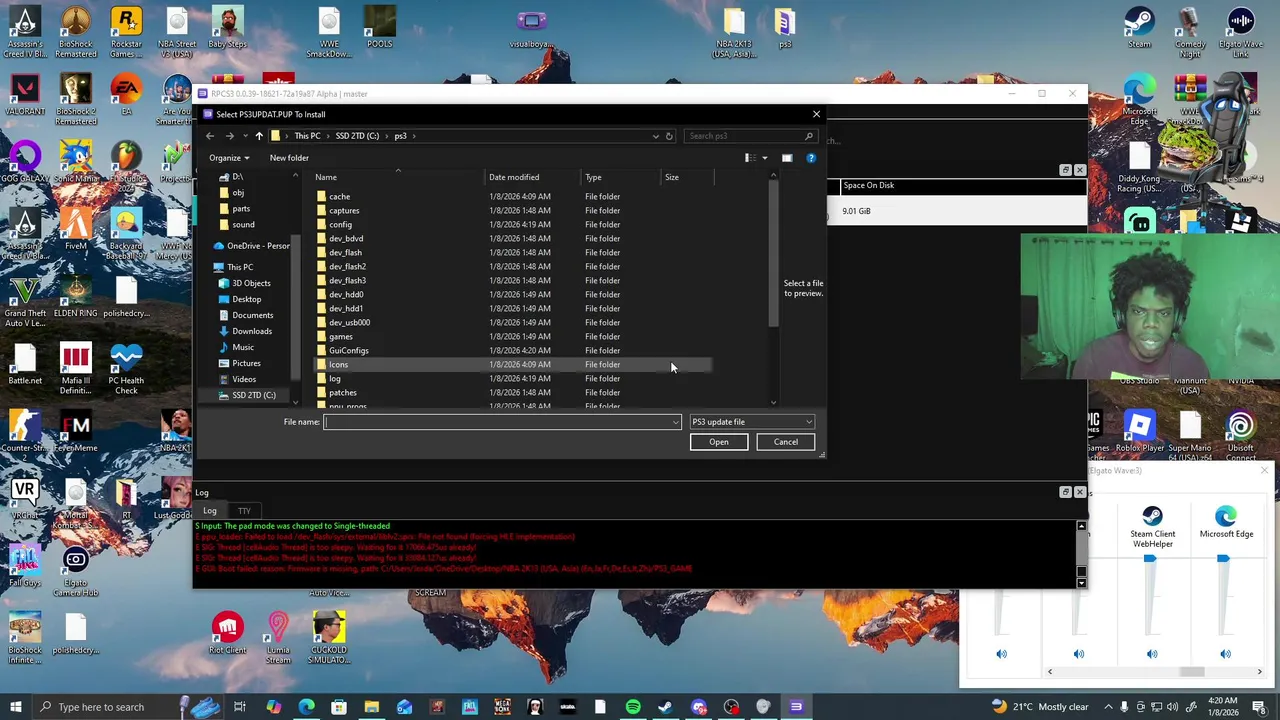The width and height of the screenshot is (1280, 720).
Task: Open the Organize menu
Action: click(x=230, y=158)
